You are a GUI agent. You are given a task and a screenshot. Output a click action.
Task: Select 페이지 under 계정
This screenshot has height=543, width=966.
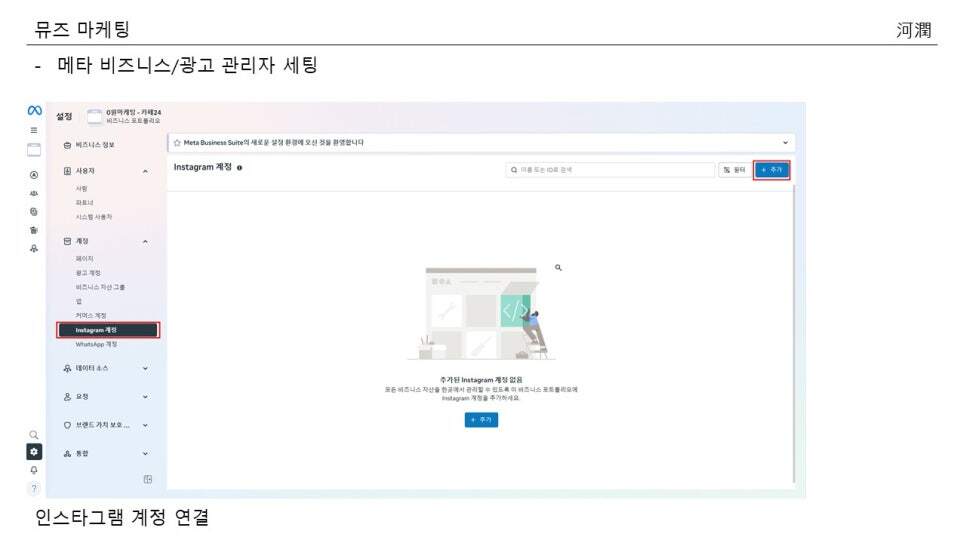point(84,258)
